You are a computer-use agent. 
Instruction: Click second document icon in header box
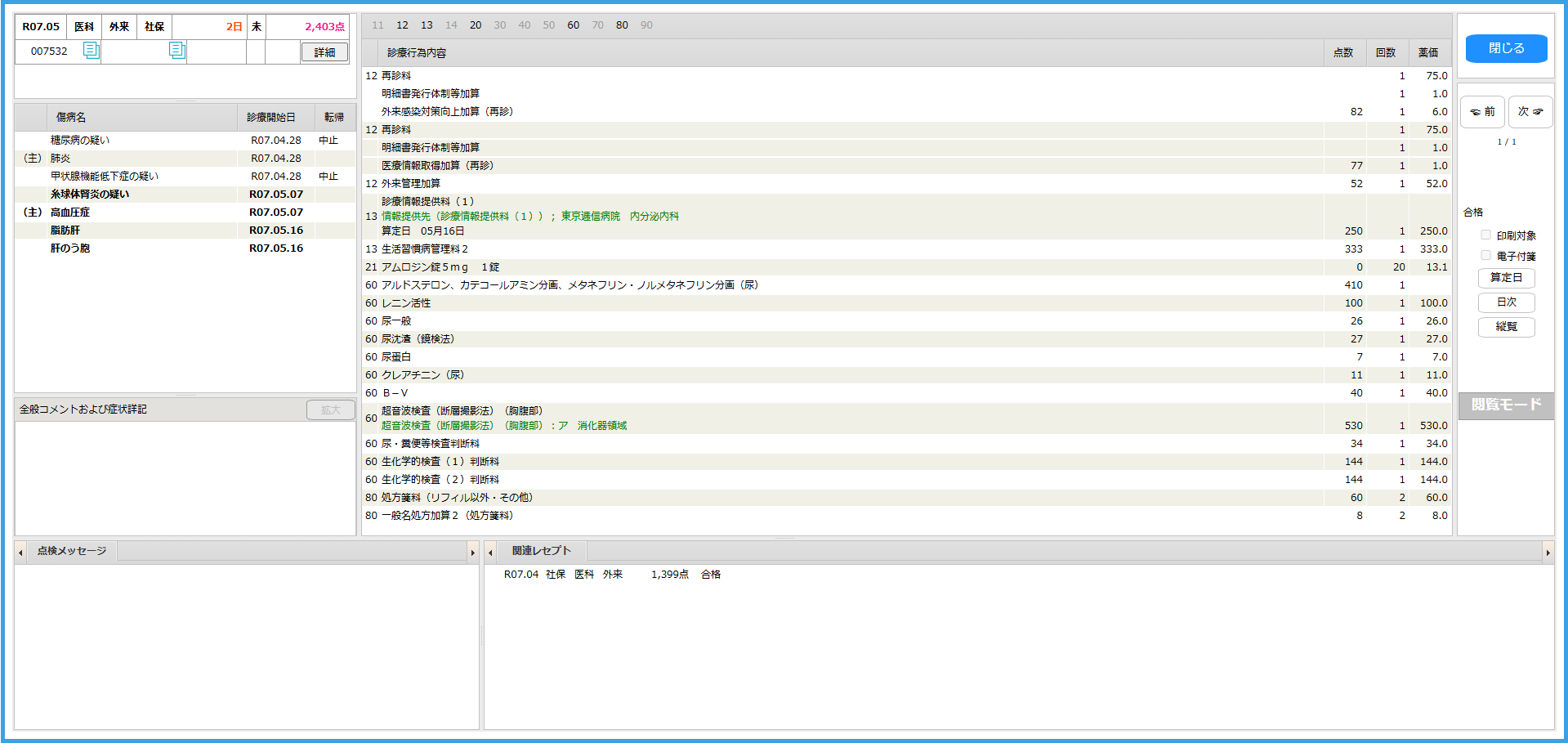pos(177,51)
